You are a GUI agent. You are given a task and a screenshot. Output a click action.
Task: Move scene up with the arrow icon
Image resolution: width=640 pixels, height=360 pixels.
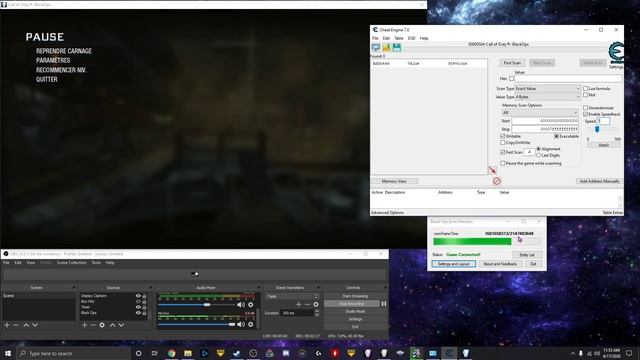26,325
